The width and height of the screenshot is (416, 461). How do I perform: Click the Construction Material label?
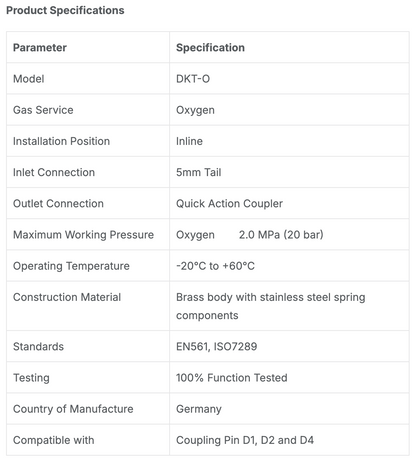[x=67, y=297]
